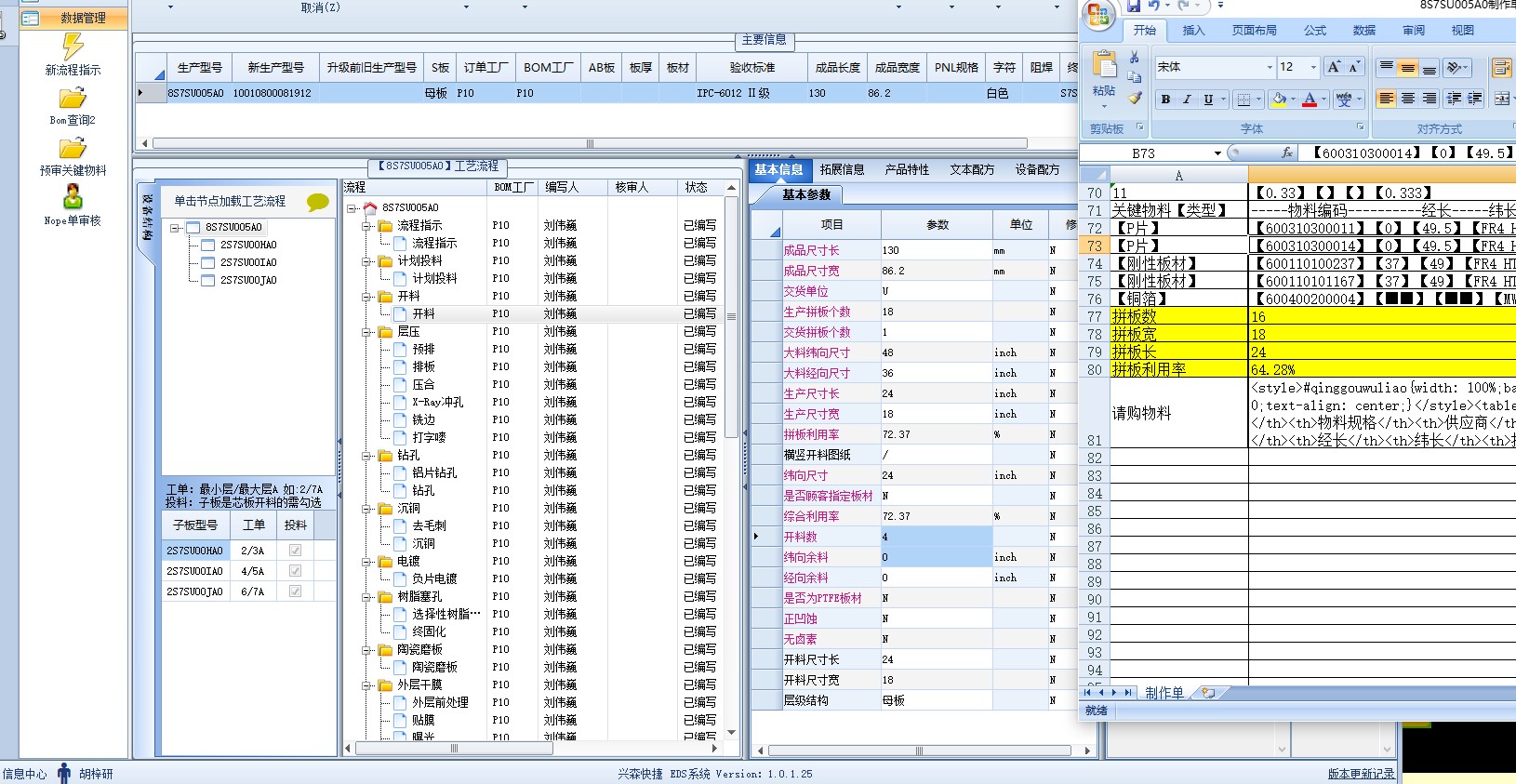Click 生产型号 column header
Image resolution: width=1516 pixels, height=784 pixels.
click(x=199, y=68)
